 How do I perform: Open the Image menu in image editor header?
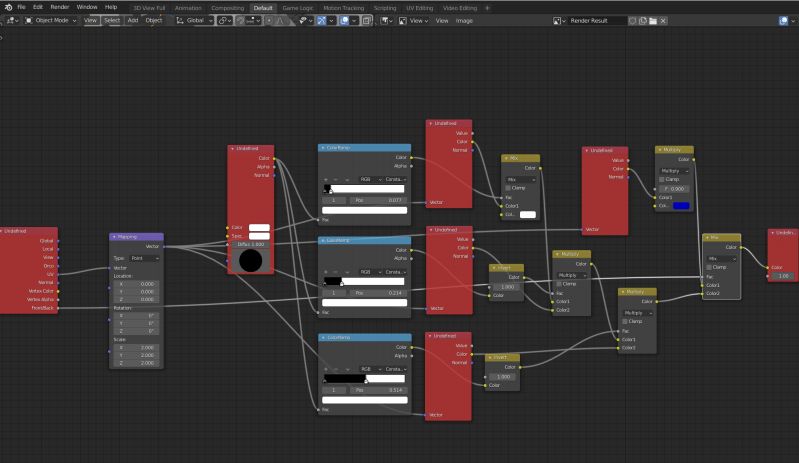(464, 21)
